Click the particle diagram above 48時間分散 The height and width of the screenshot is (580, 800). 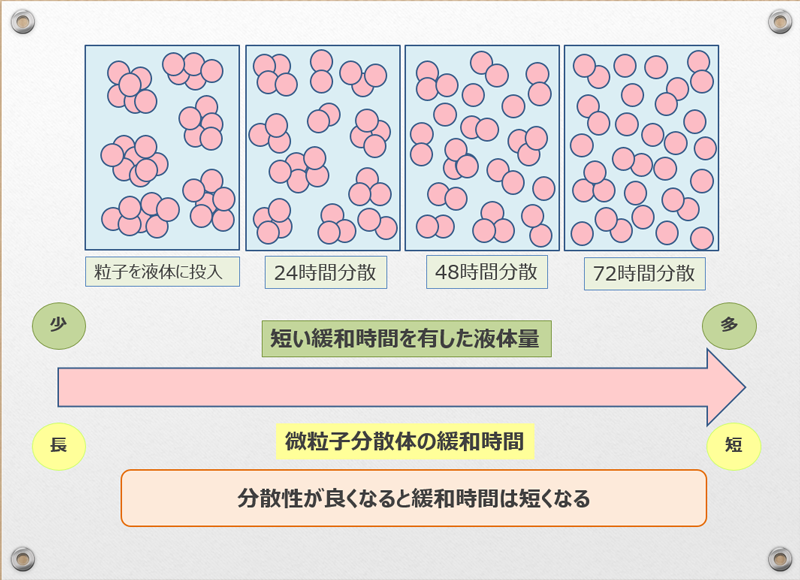click(x=481, y=147)
